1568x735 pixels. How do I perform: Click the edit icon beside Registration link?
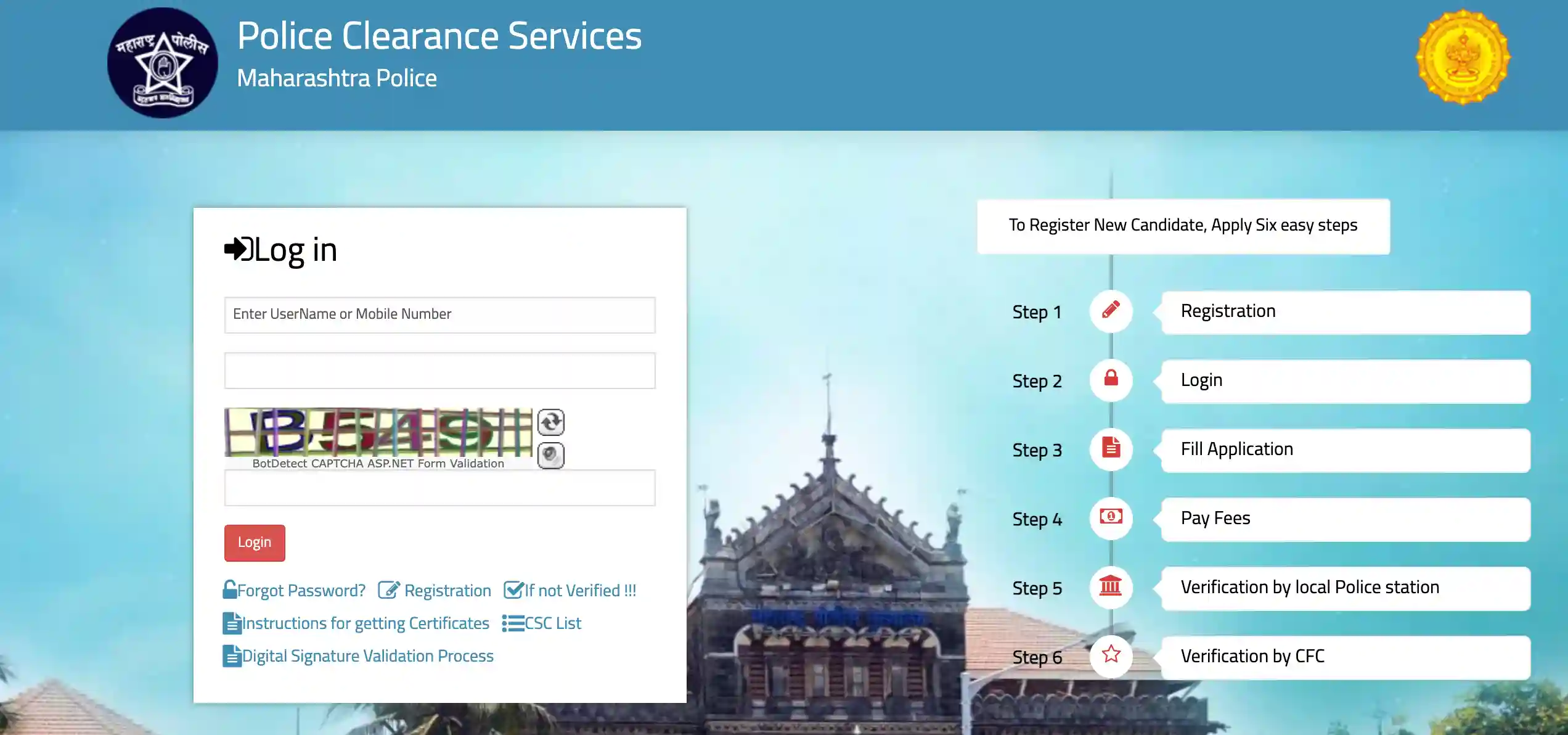click(x=389, y=590)
